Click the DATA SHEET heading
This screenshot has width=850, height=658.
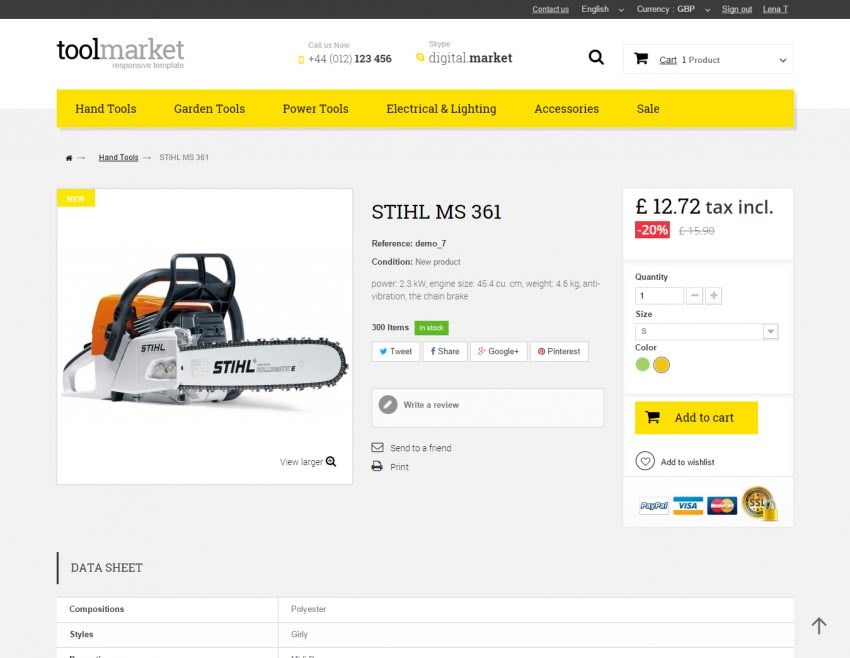(107, 567)
